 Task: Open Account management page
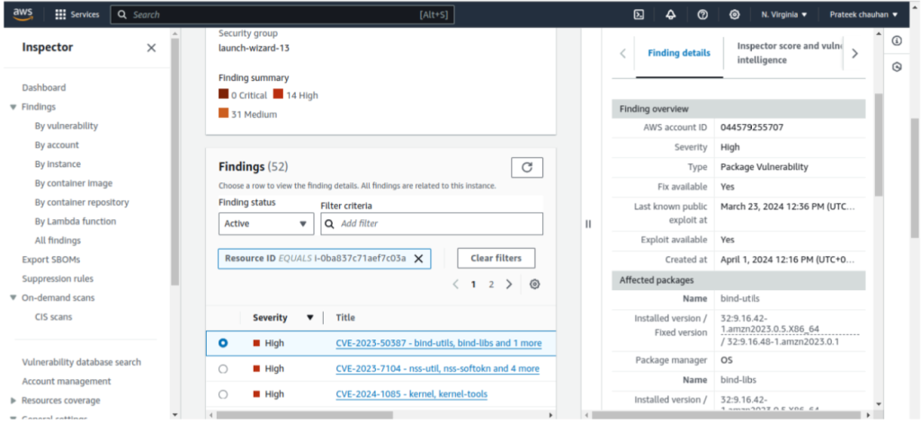click(65, 381)
